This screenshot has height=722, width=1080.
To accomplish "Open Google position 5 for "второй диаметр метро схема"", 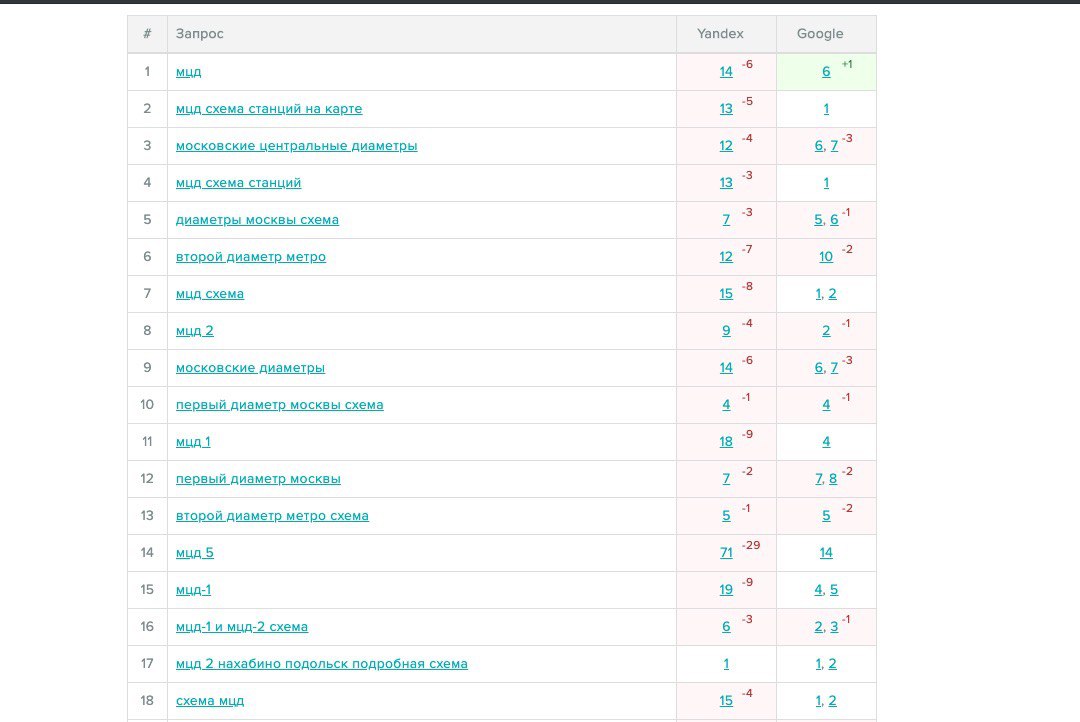I will [x=826, y=516].
